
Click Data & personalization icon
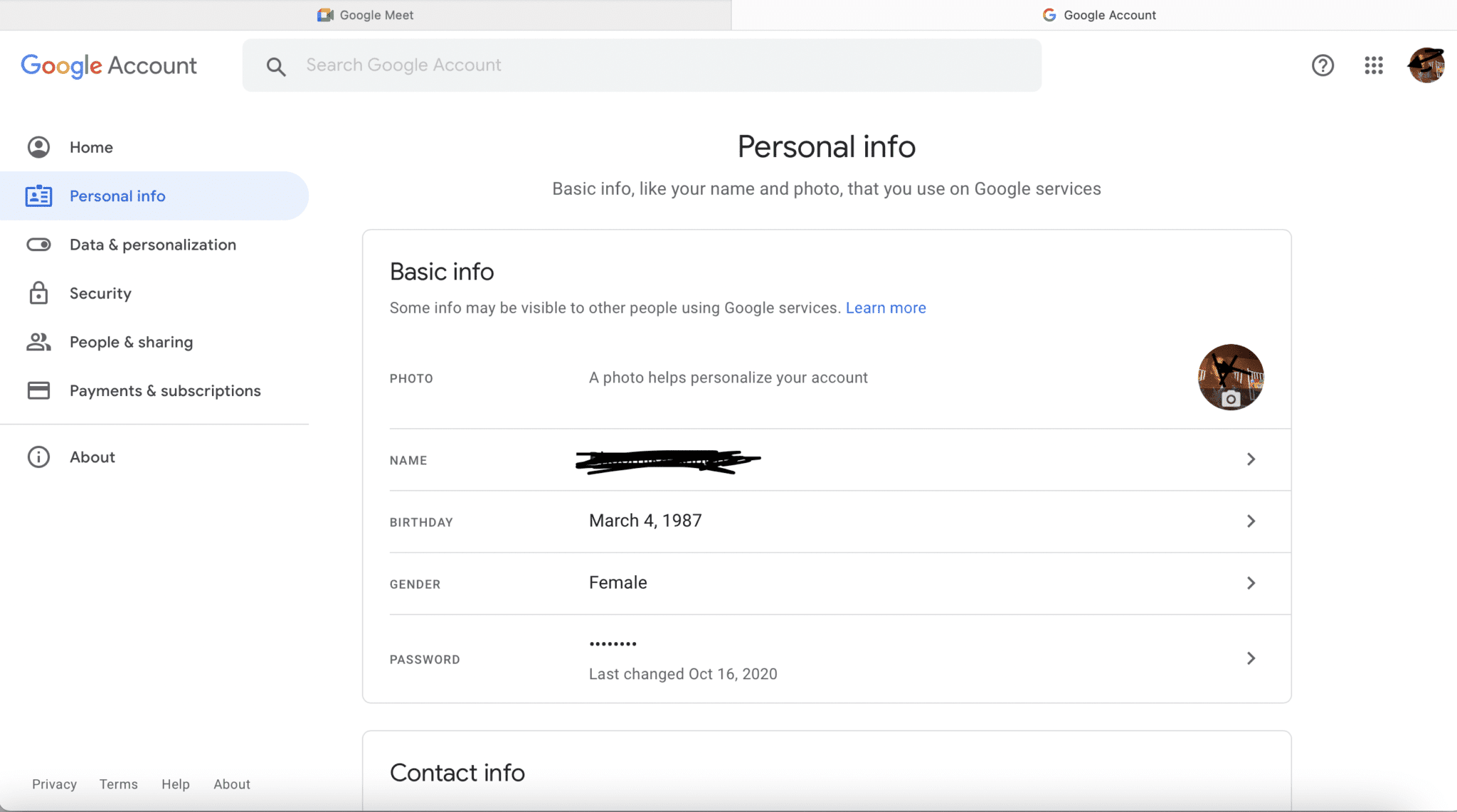[x=38, y=244]
